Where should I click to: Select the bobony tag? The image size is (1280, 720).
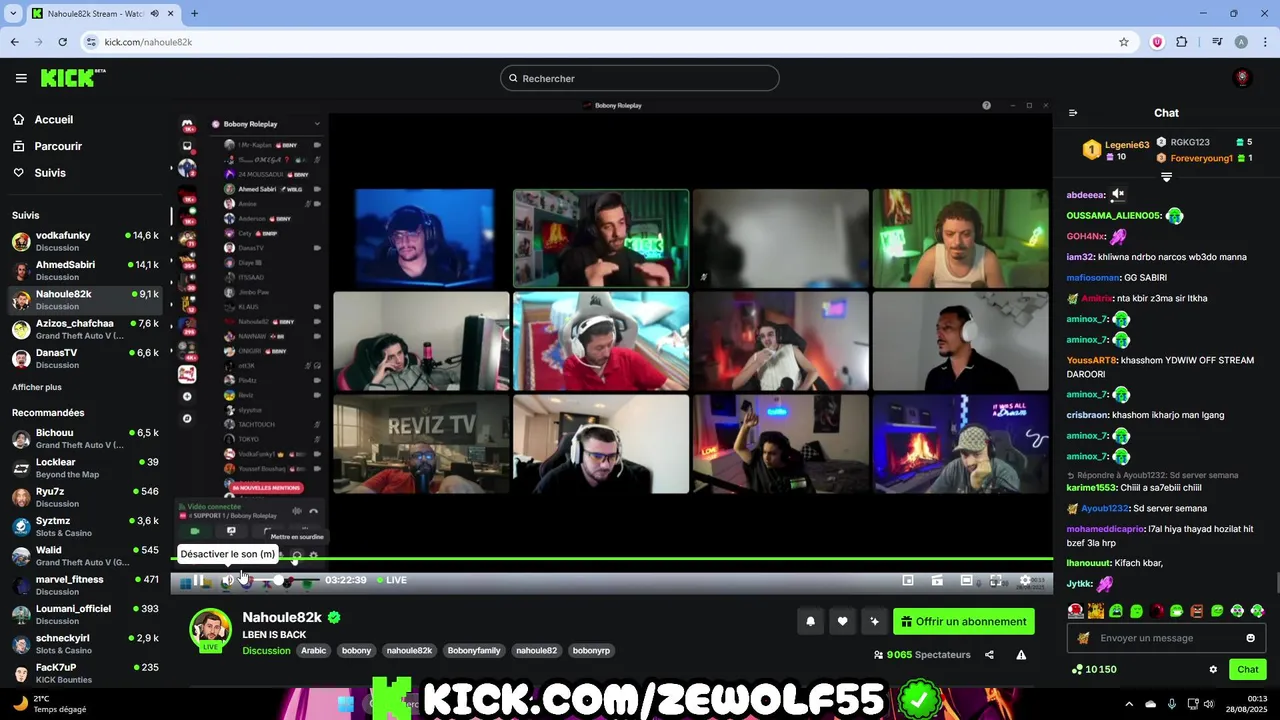[x=356, y=651]
